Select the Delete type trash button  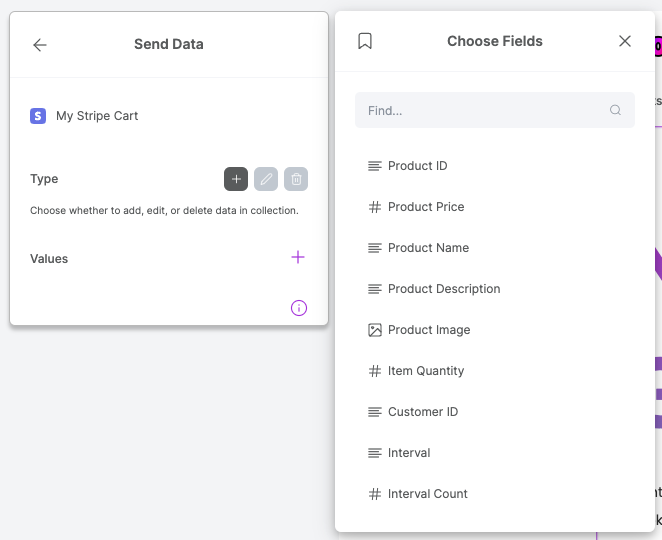(x=296, y=179)
